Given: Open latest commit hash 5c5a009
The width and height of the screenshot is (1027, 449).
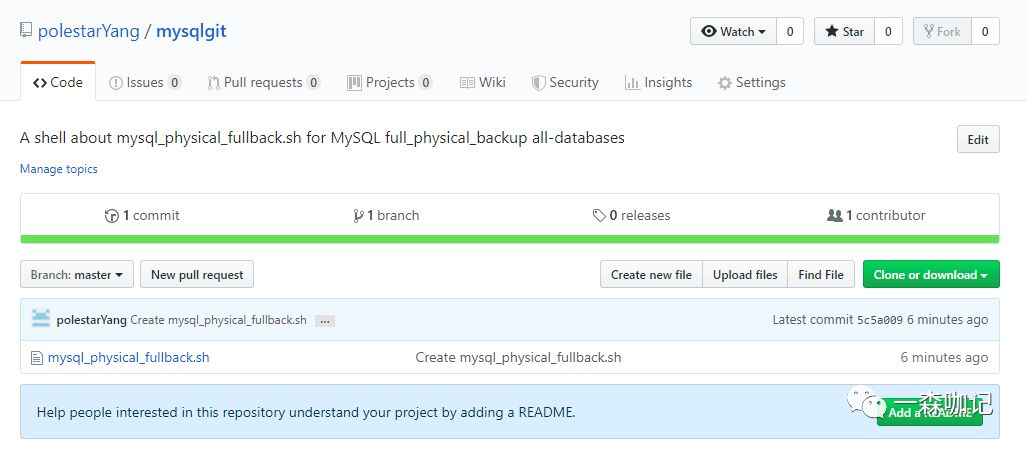Looking at the screenshot, I should [880, 320].
